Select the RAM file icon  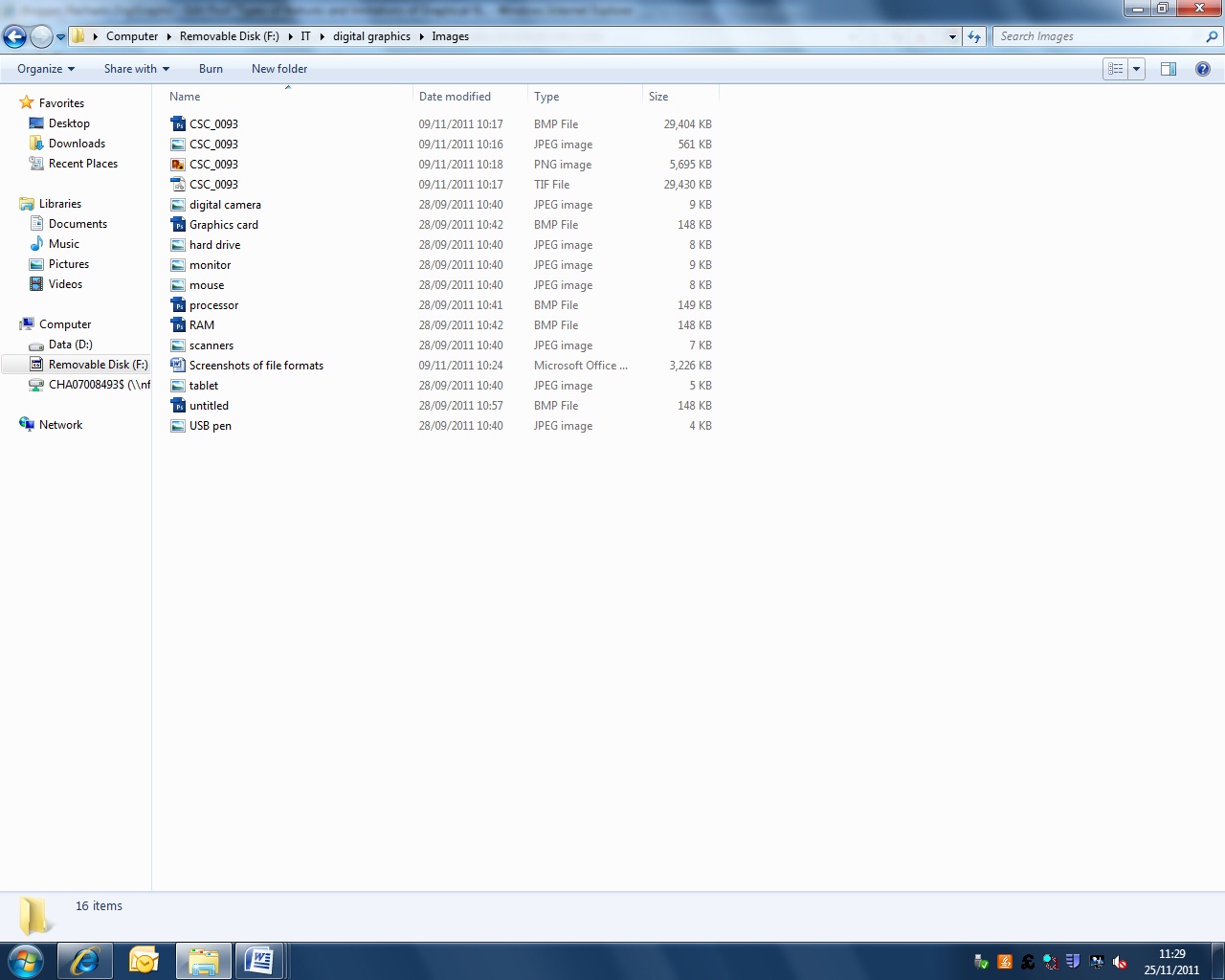[178, 325]
